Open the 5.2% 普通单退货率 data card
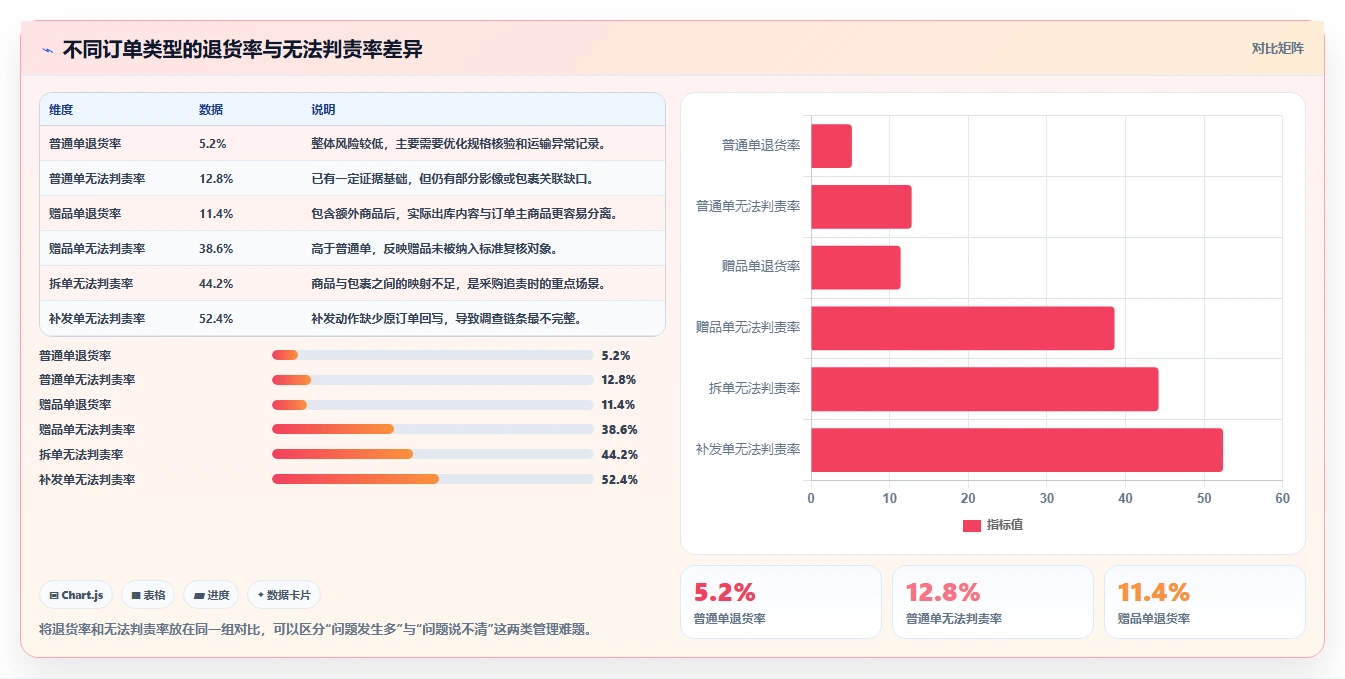 pyautogui.click(x=781, y=602)
